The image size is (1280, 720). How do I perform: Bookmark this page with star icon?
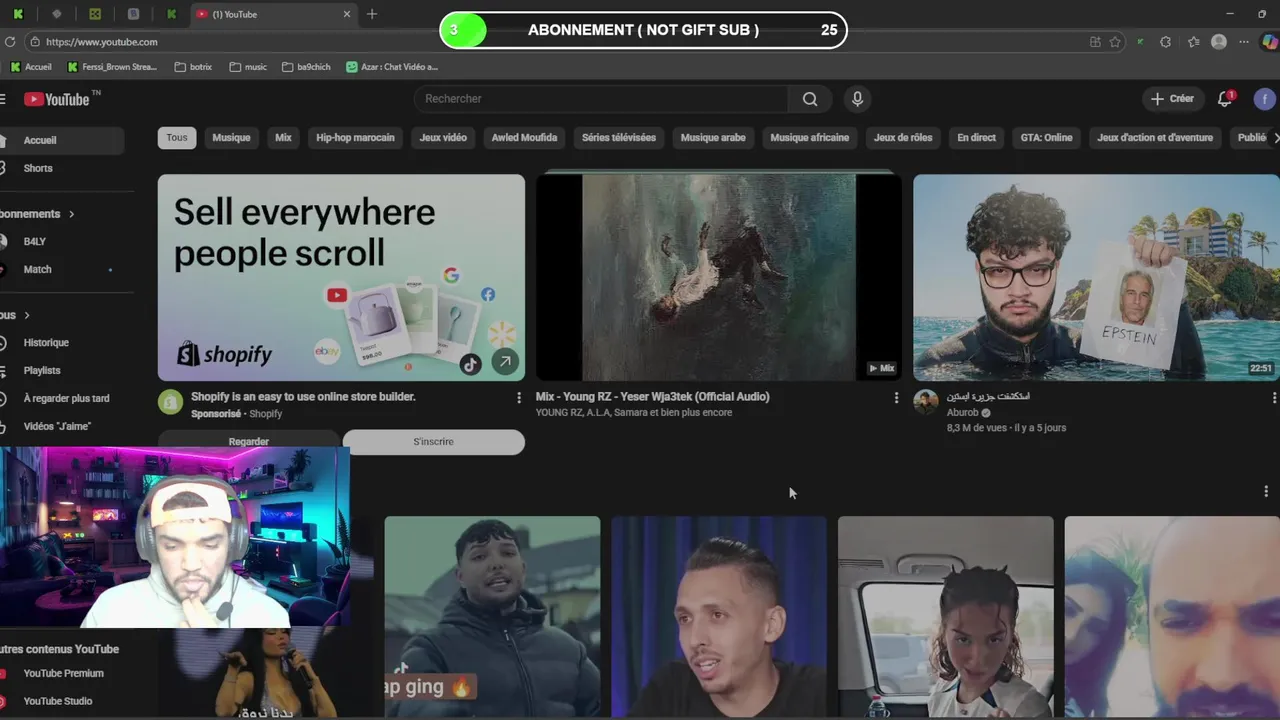(x=1115, y=42)
